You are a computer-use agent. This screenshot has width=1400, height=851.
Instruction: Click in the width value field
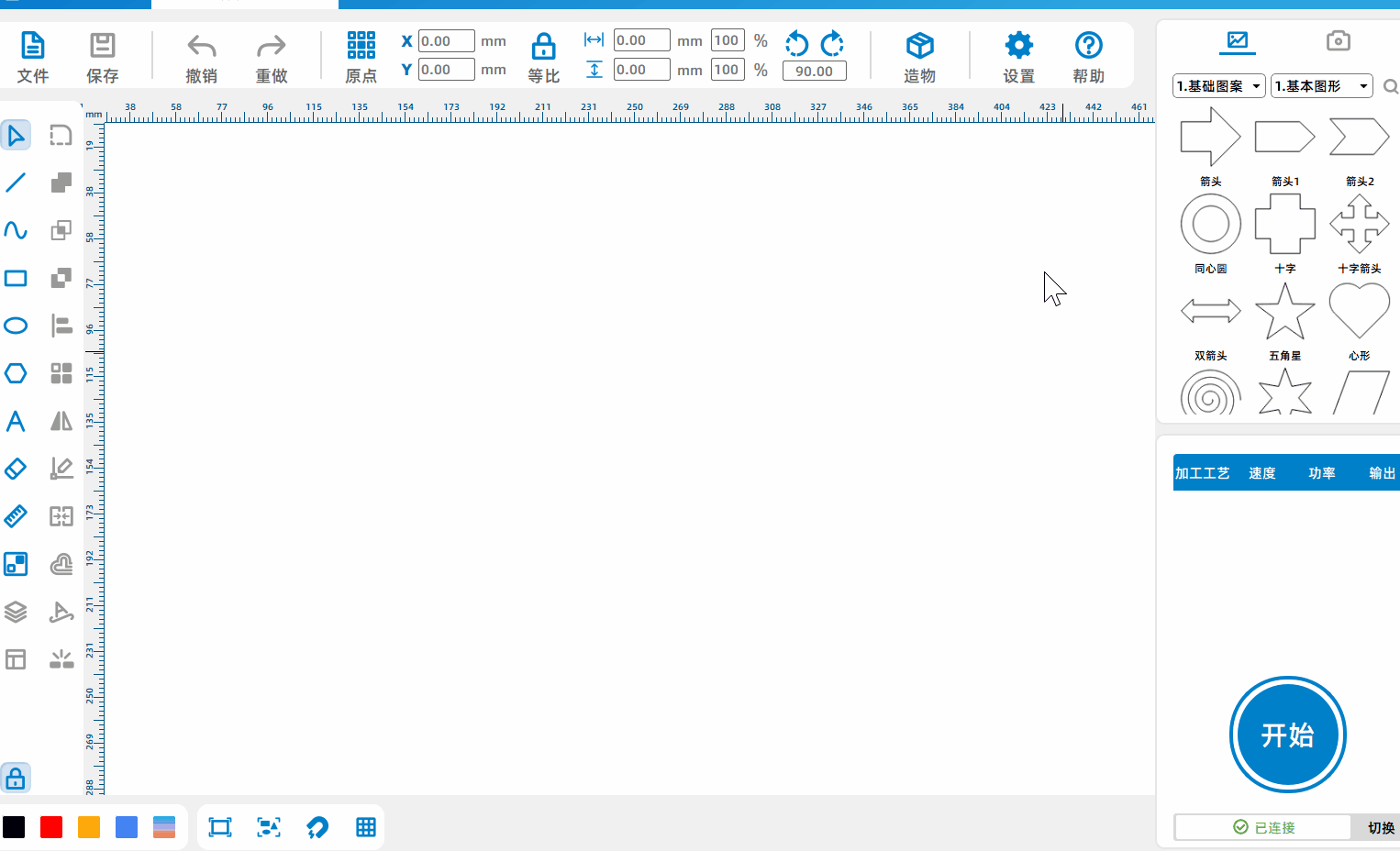click(x=641, y=40)
